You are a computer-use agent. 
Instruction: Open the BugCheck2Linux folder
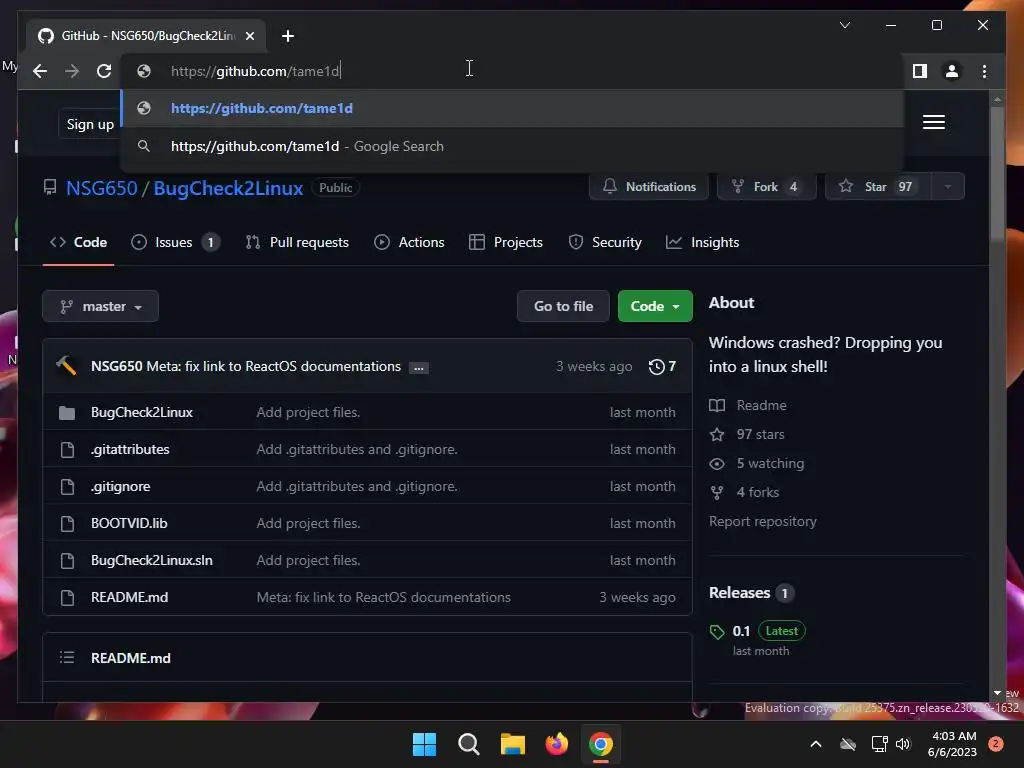142,413
